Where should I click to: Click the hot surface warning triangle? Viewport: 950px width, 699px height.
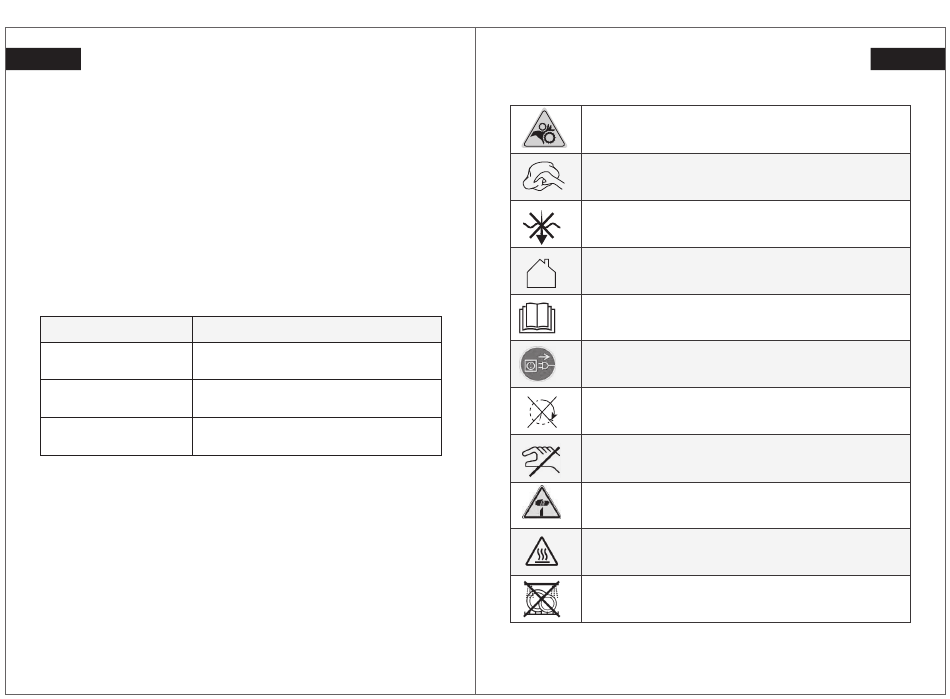coord(542,552)
